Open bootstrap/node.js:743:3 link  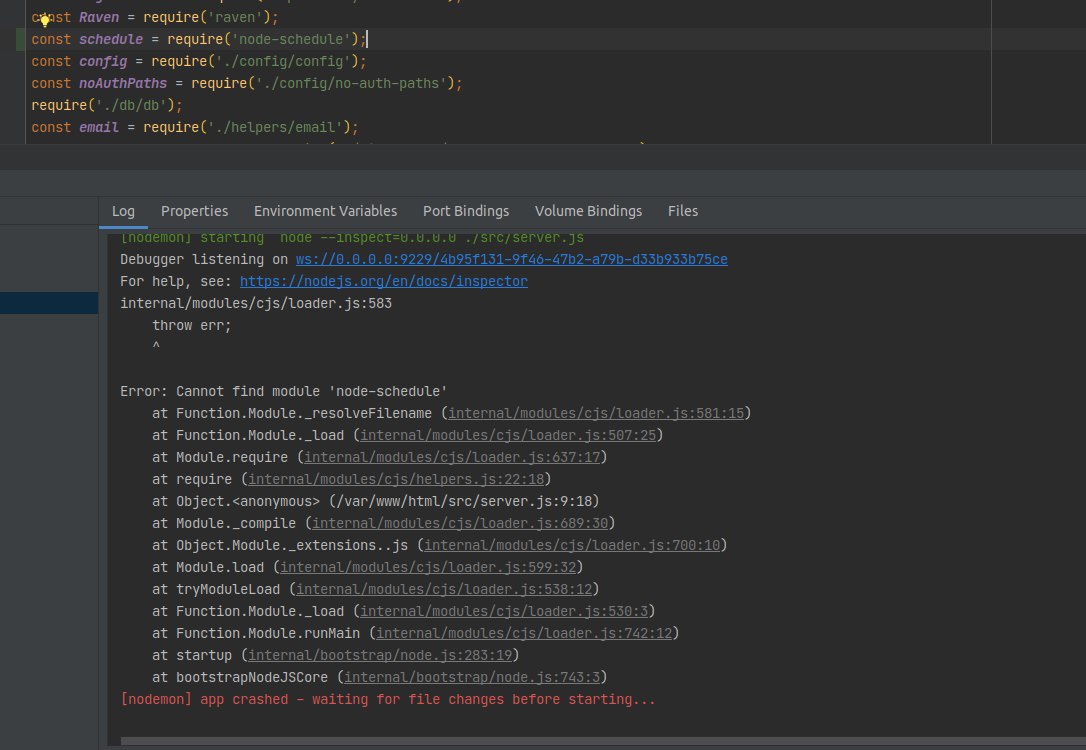pyautogui.click(x=472, y=677)
